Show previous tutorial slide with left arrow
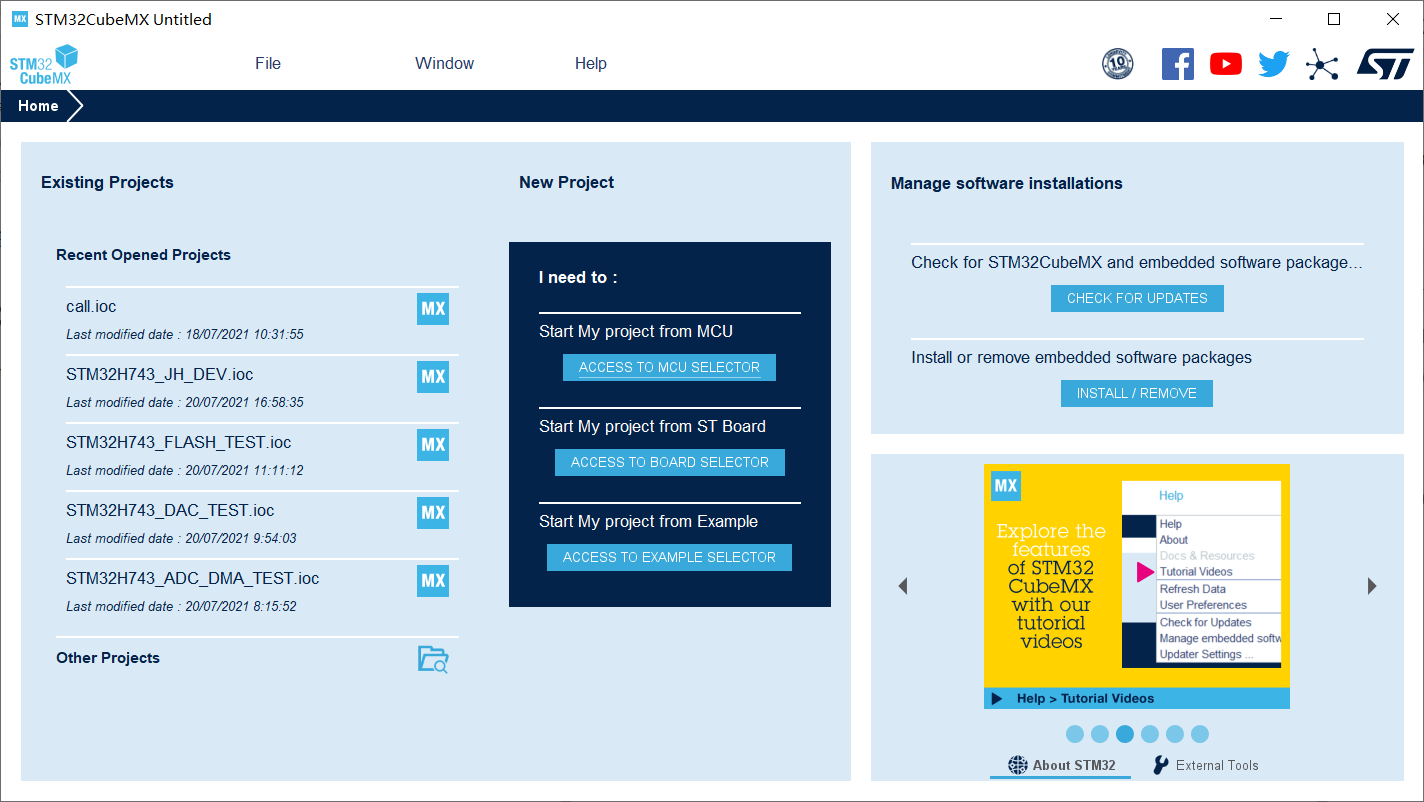The width and height of the screenshot is (1424, 802). coord(903,586)
